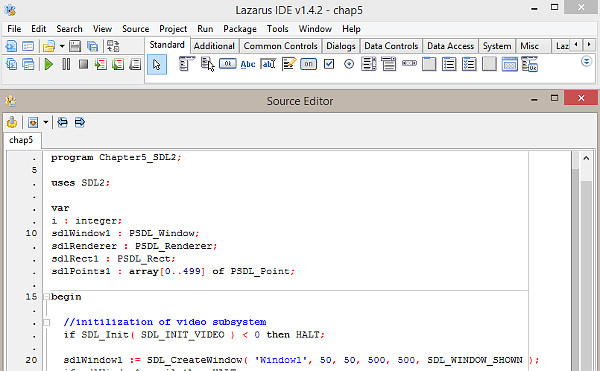The width and height of the screenshot is (600, 371).
Task: Pick the TEdit component icon
Action: click(x=268, y=64)
